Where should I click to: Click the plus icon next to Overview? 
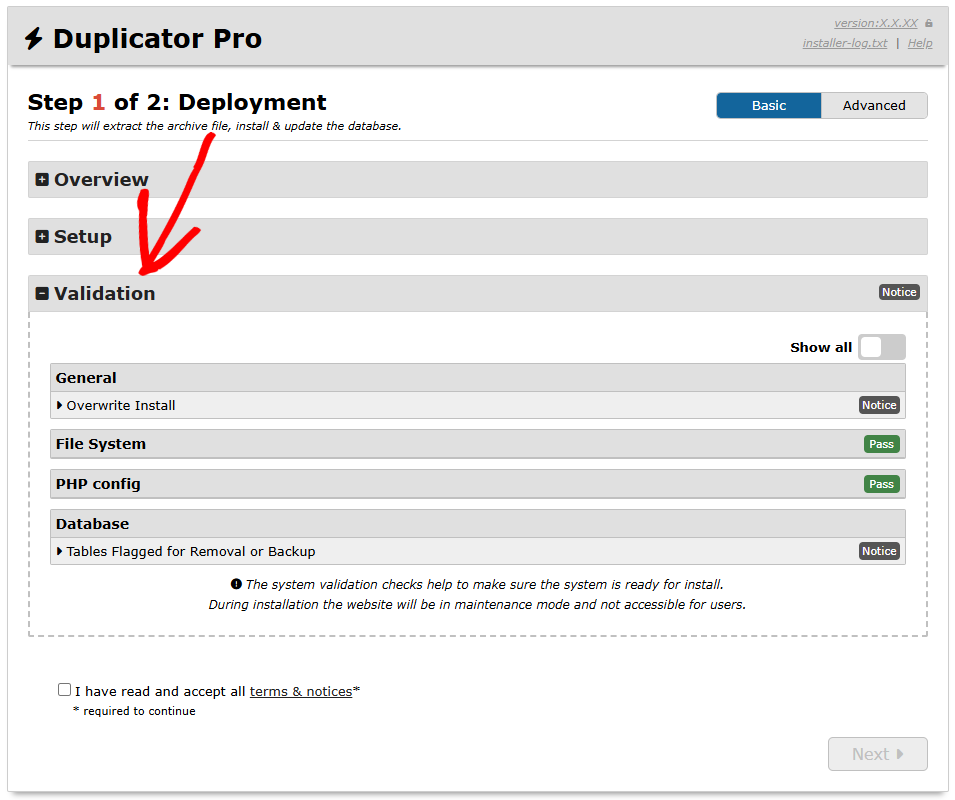point(42,180)
